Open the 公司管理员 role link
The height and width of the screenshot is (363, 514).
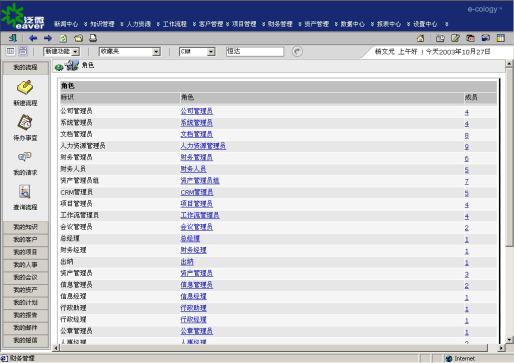197,111
